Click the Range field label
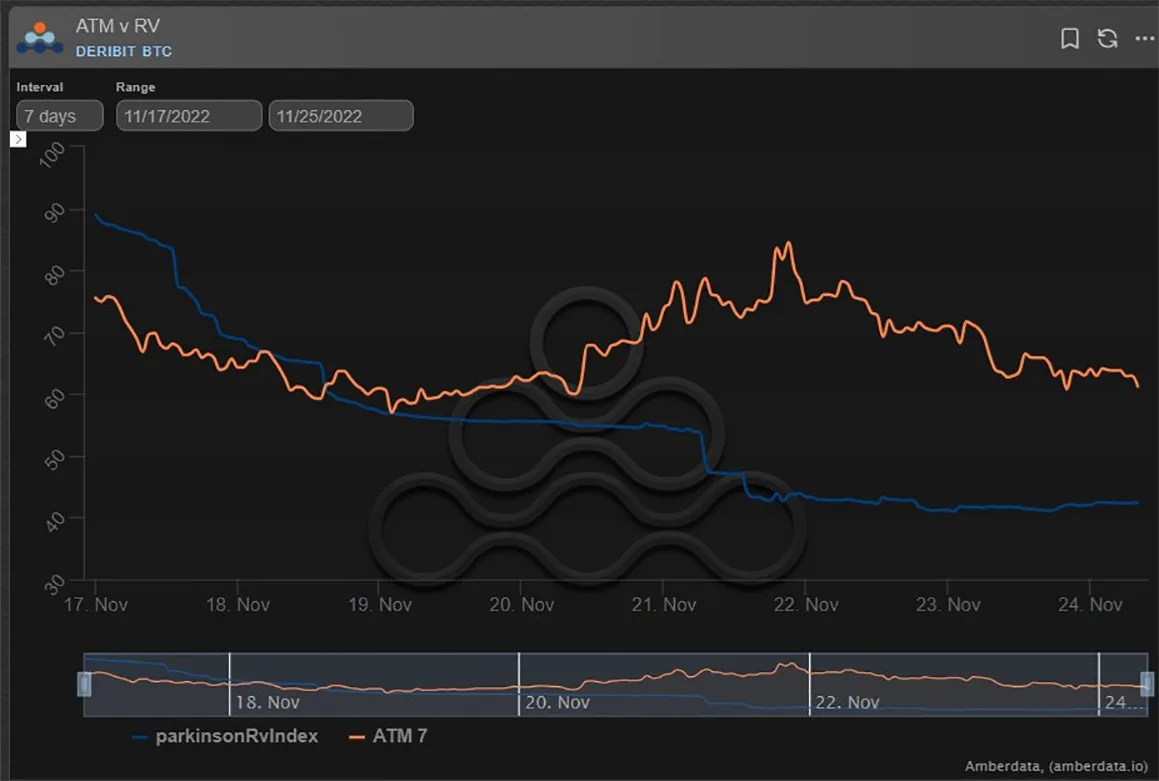The image size is (1159, 781). (x=135, y=87)
